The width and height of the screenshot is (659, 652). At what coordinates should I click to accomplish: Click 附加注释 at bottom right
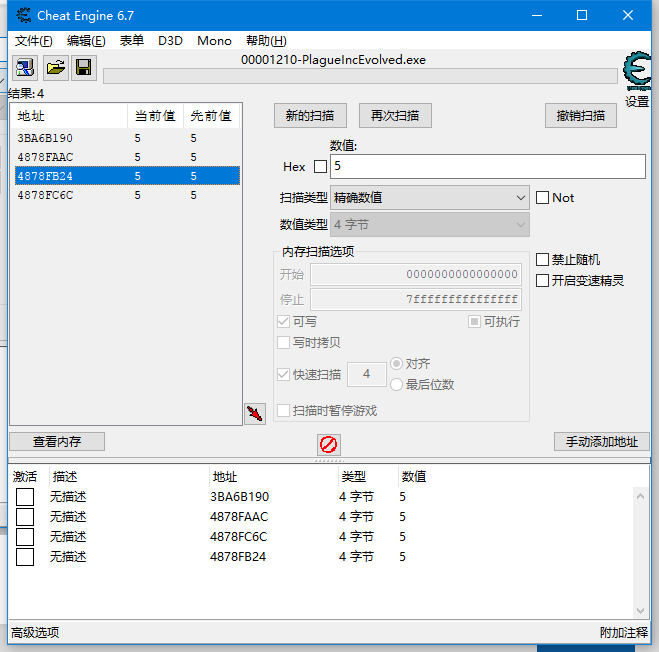(x=624, y=632)
